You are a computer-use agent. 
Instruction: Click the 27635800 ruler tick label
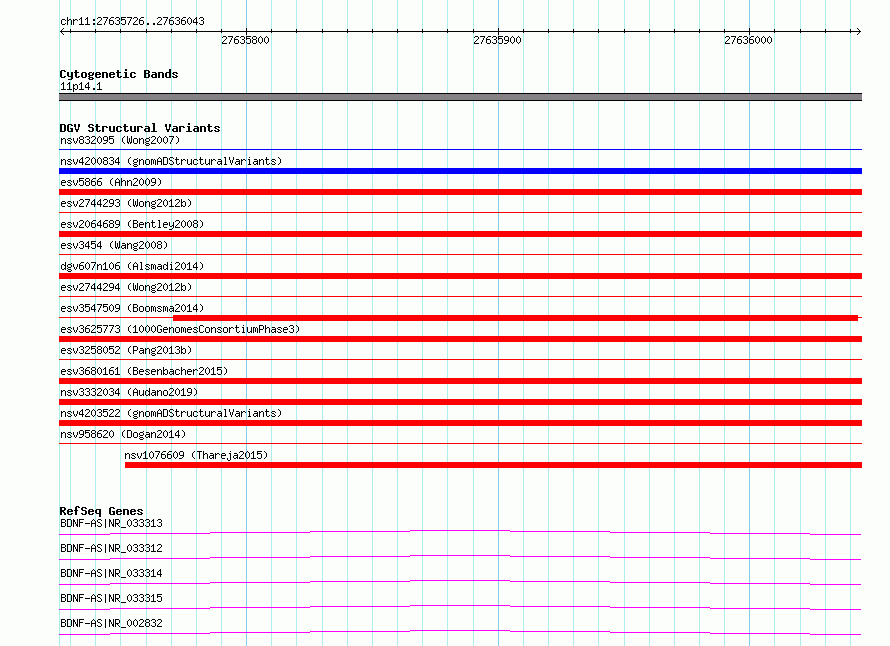[x=245, y=40]
